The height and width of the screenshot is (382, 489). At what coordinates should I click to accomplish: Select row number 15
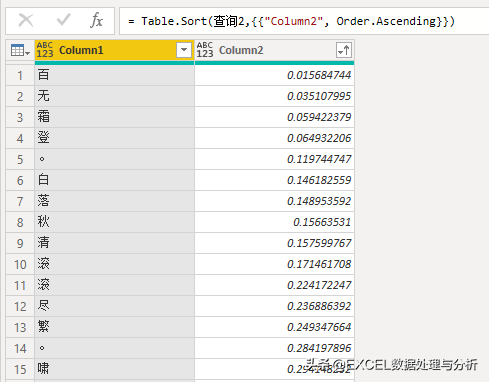pos(20,369)
